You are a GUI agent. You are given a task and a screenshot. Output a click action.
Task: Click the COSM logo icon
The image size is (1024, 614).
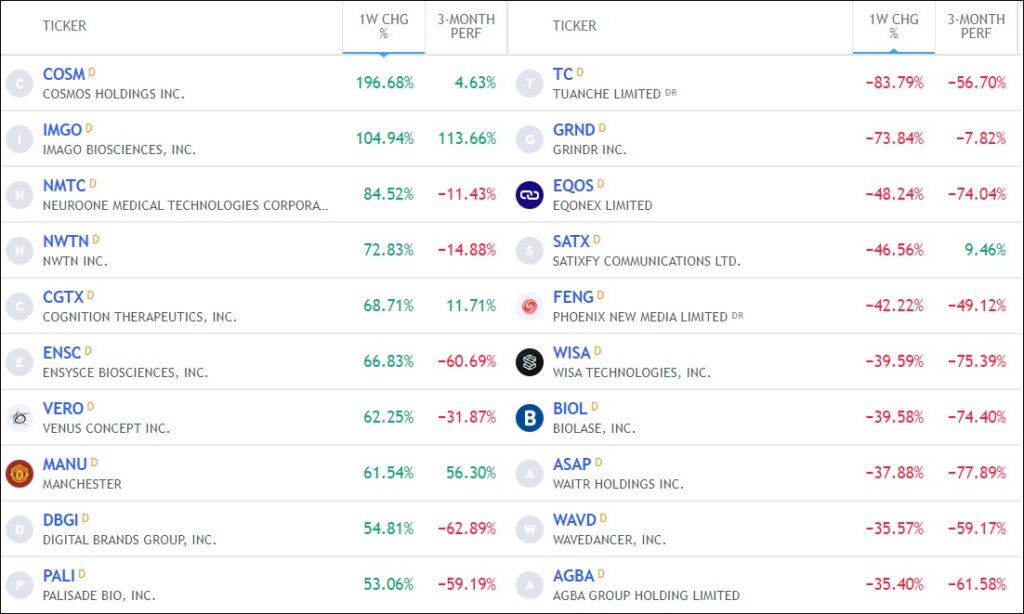coord(20,84)
